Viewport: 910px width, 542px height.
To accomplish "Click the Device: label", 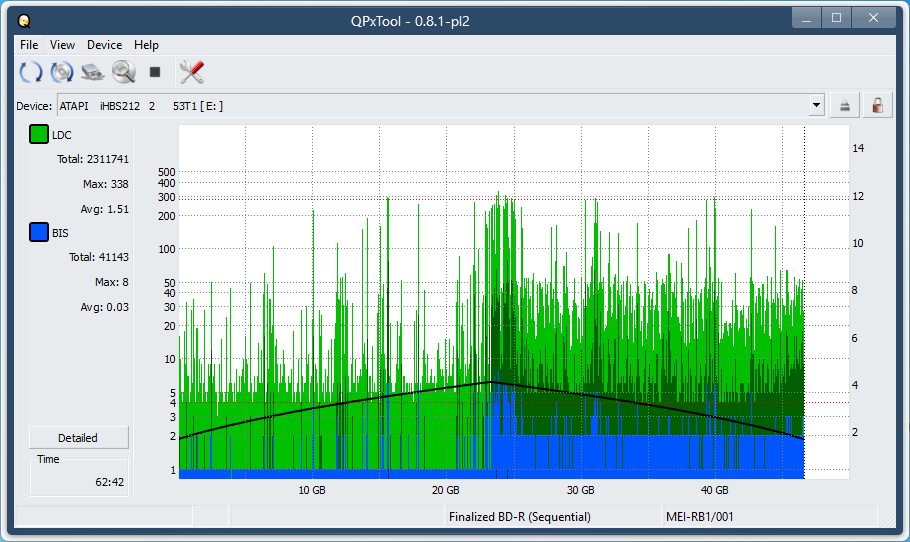I will [34, 106].
